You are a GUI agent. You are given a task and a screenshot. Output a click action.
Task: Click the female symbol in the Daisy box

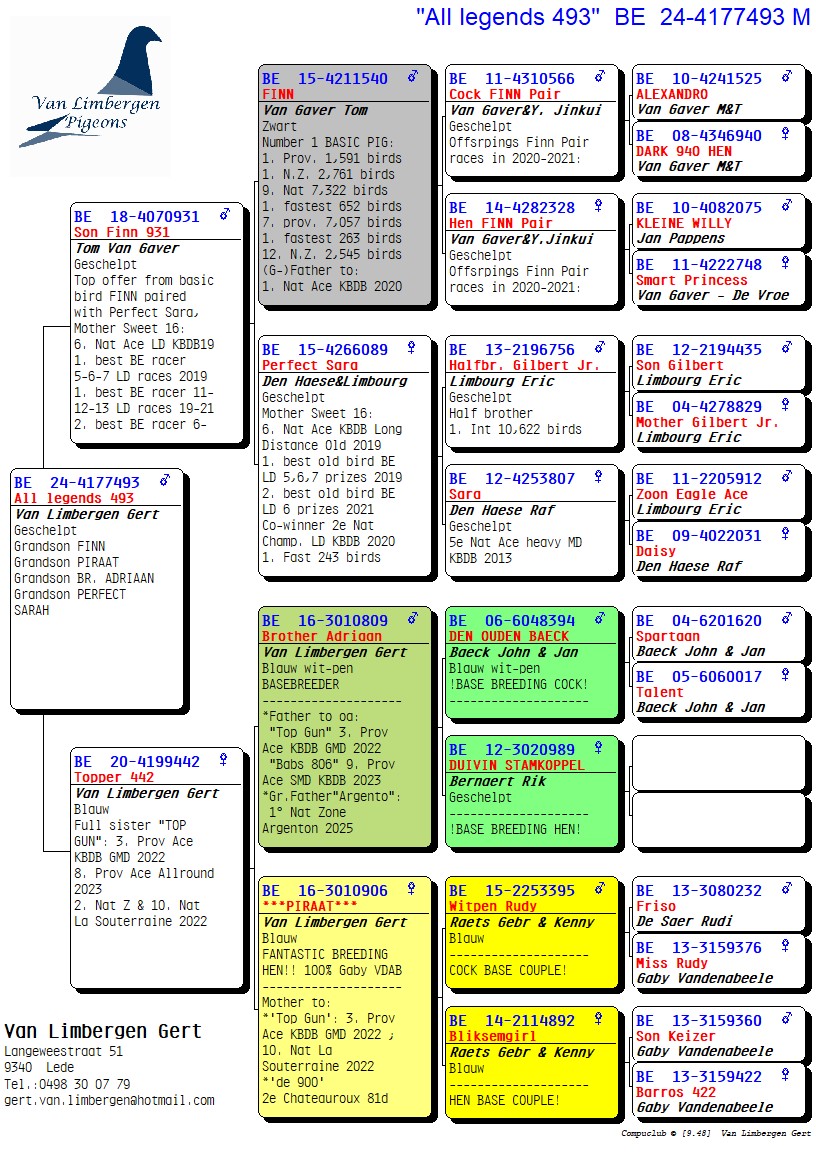(x=785, y=535)
